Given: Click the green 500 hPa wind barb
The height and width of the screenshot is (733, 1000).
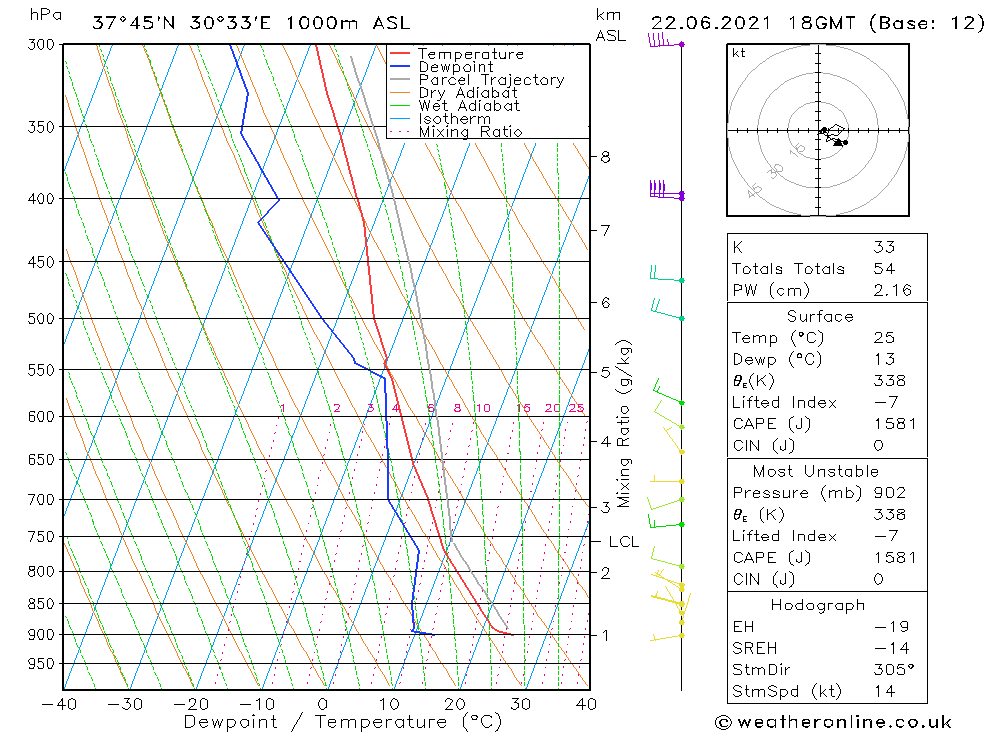Looking at the screenshot, I should click(667, 309).
